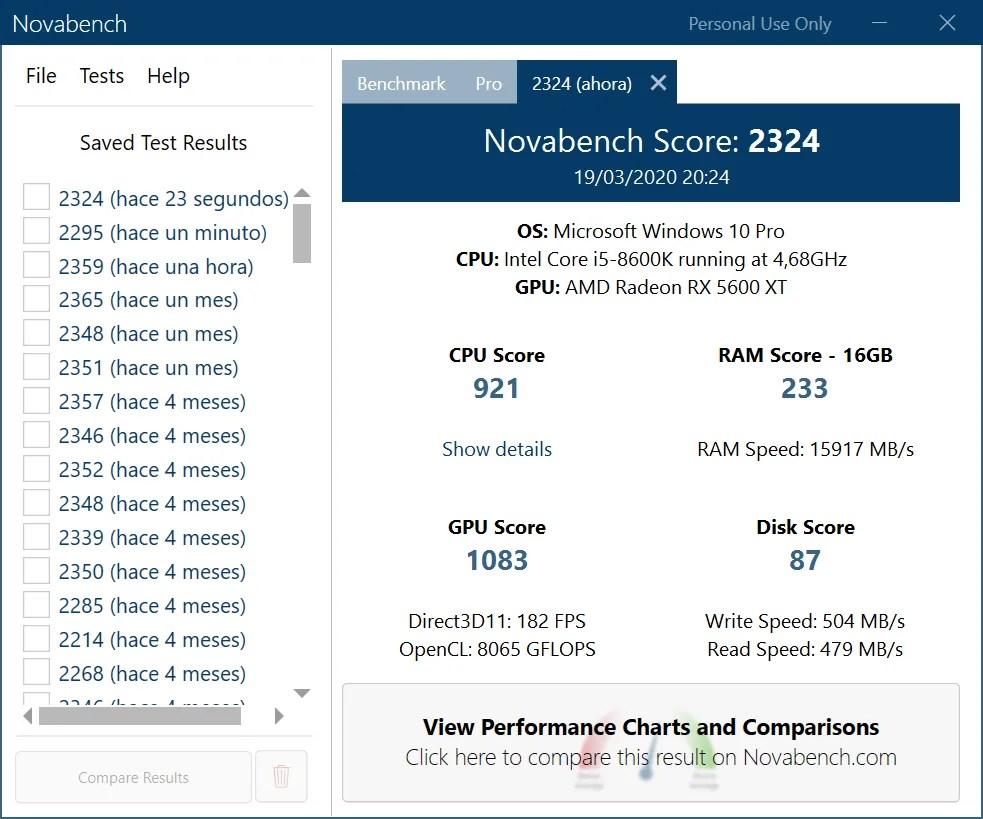
Task: Click the Disk Score value 87
Action: (805, 560)
